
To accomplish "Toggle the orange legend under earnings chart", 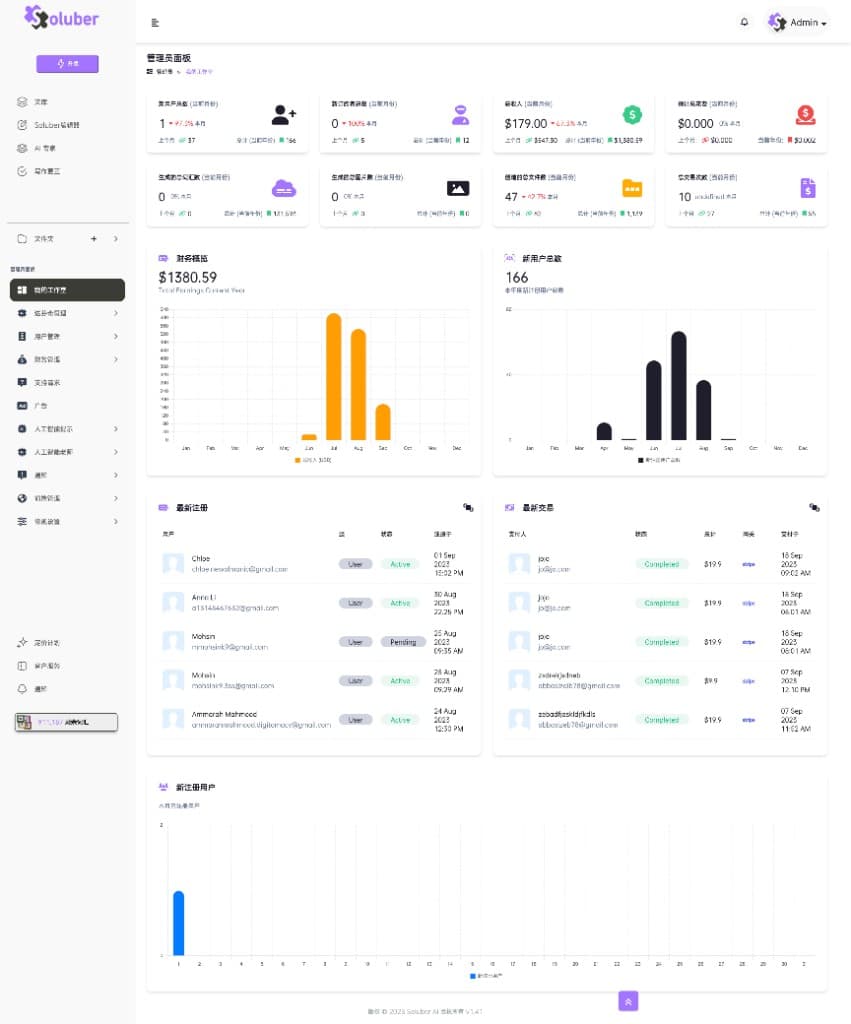I will (313, 460).
